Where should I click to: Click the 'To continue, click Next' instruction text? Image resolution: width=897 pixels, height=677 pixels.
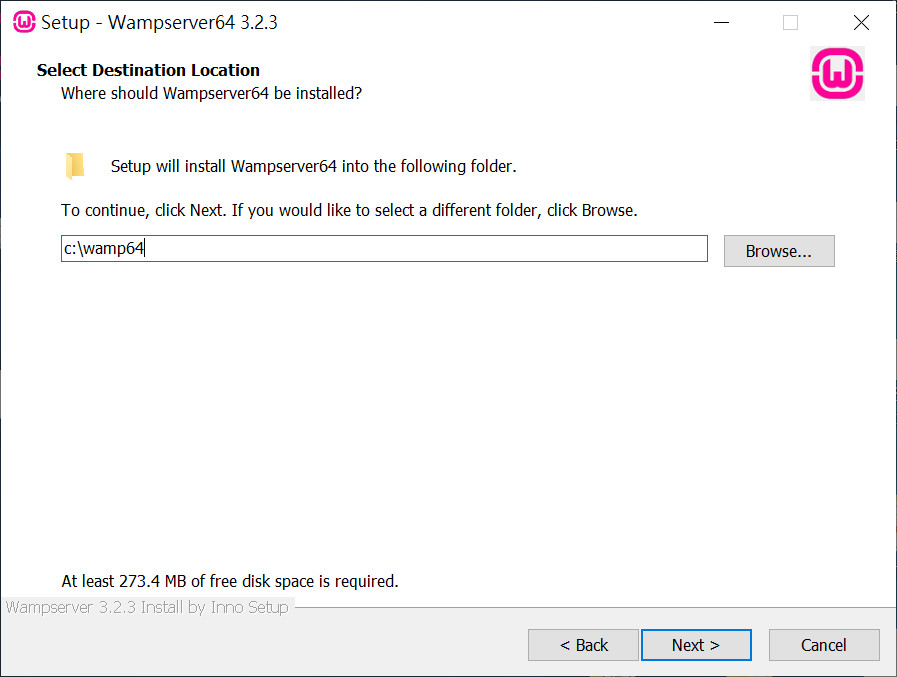tap(349, 210)
